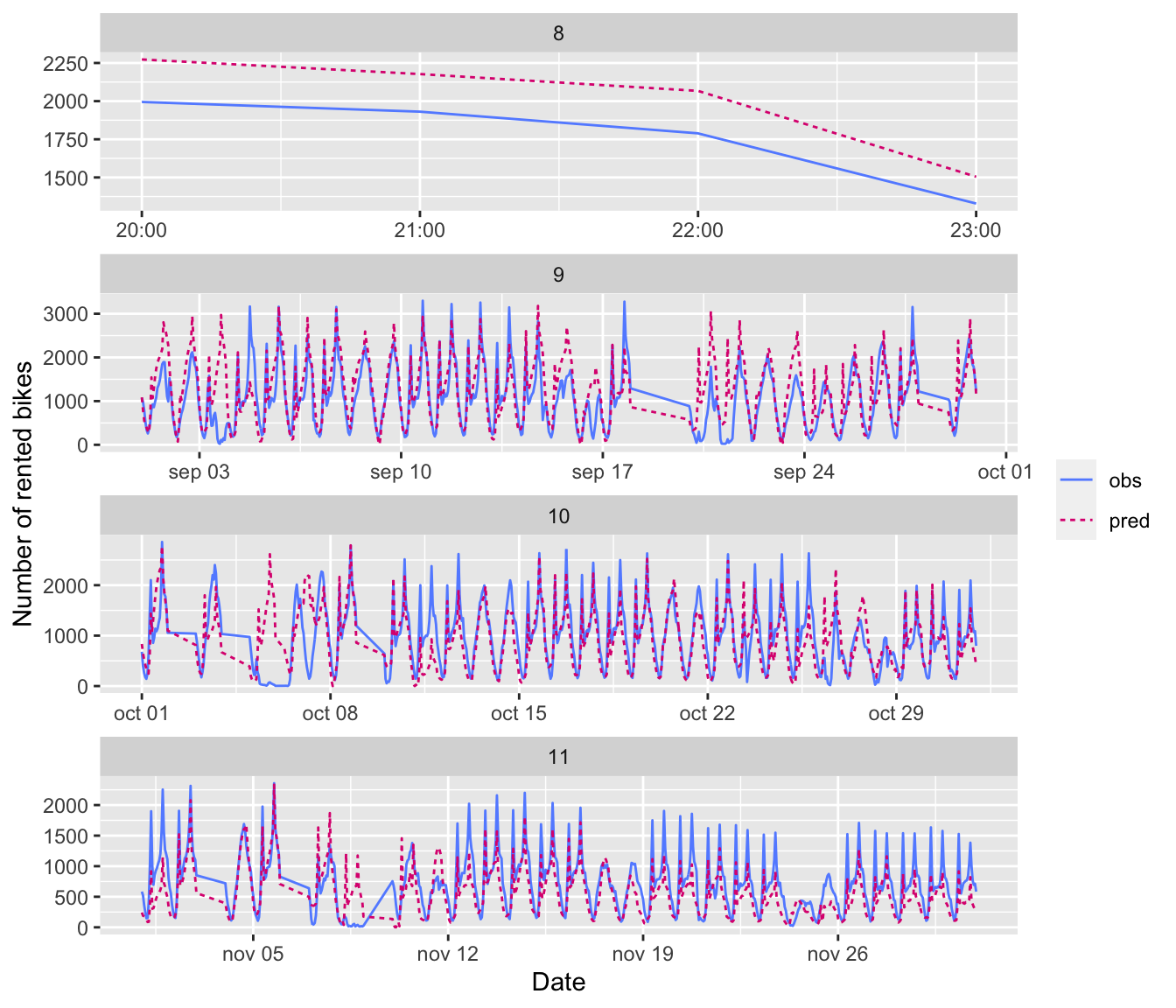Screen dimensions: 1176x1008
Task: Click the 'sep 24' tick label
Action: [x=804, y=472]
